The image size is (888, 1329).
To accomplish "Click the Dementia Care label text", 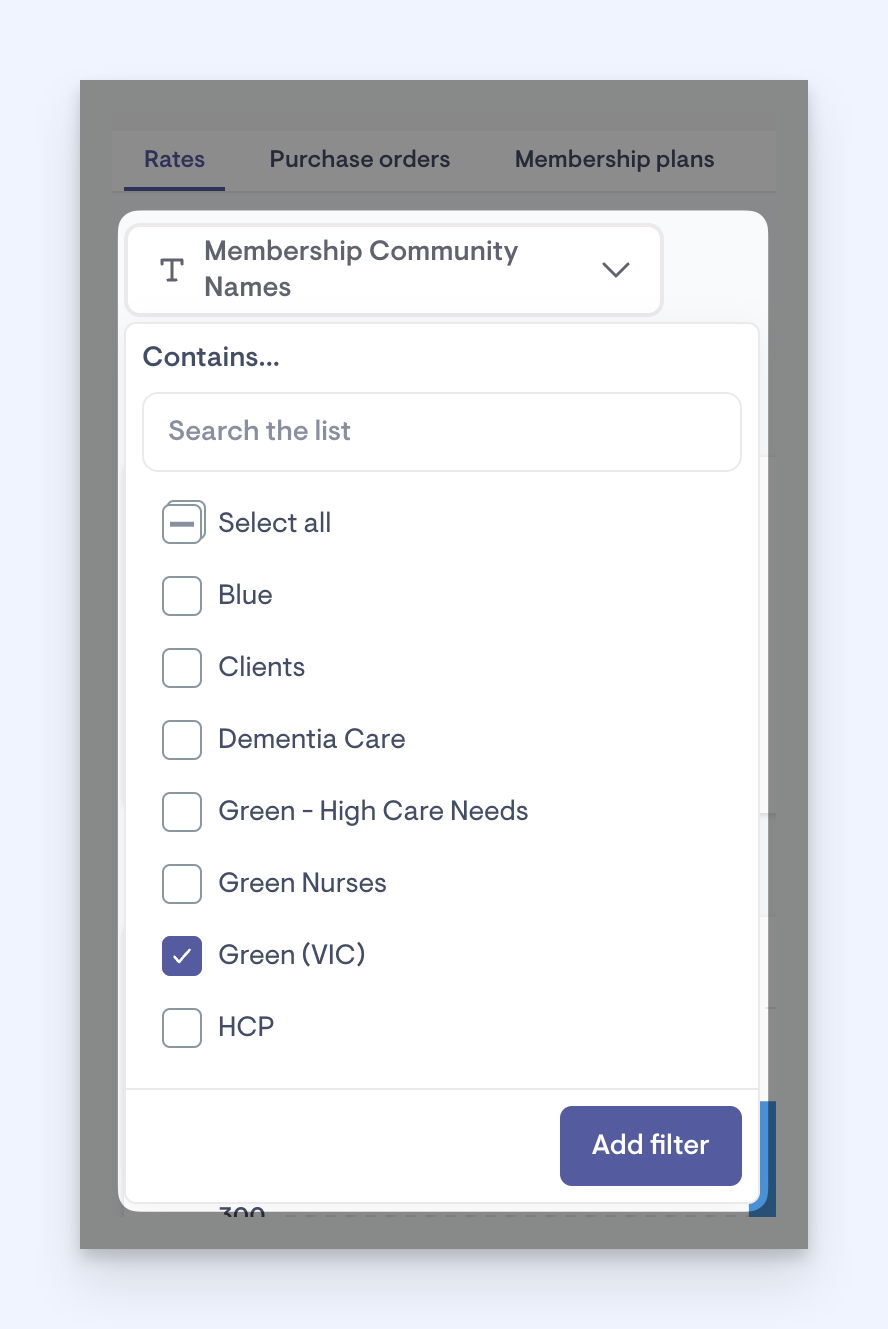I will tap(312, 739).
